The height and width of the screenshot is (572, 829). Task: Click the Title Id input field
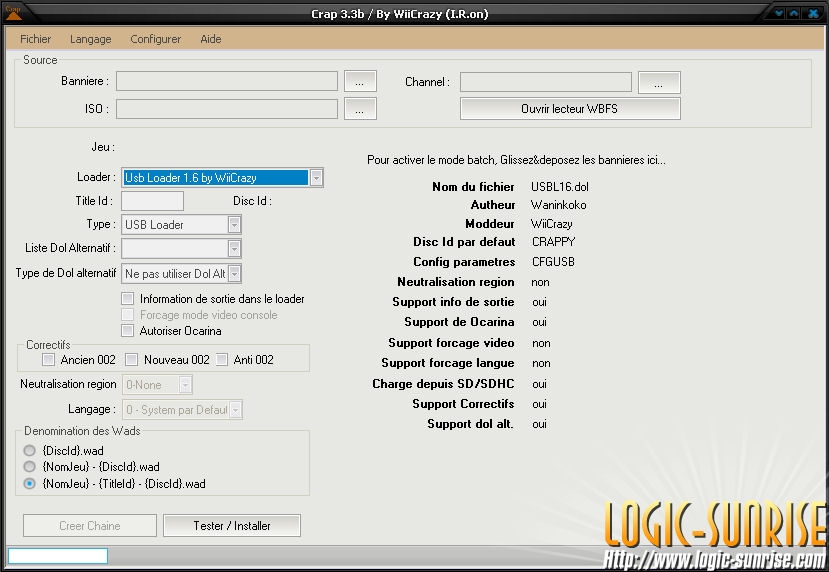click(152, 201)
